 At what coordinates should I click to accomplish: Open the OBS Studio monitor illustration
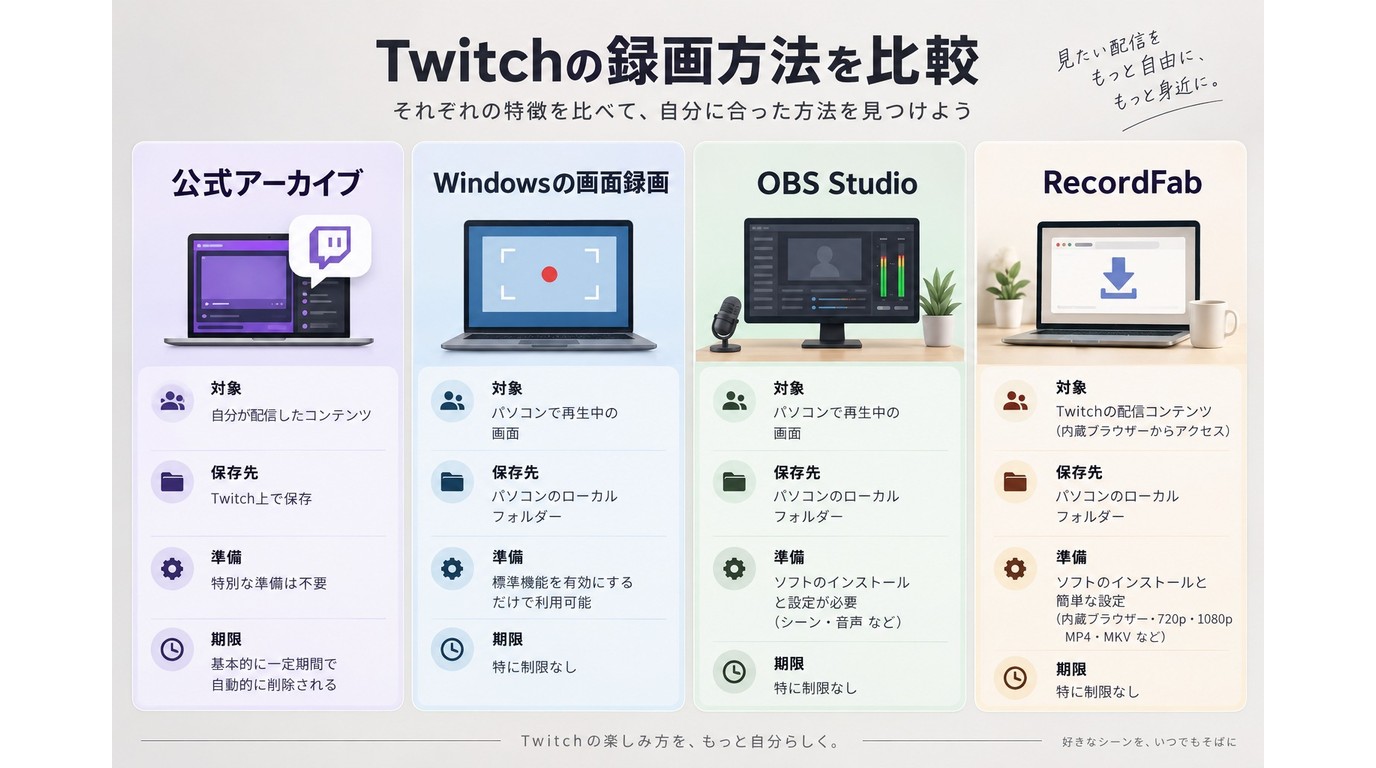pyautogui.click(x=831, y=282)
